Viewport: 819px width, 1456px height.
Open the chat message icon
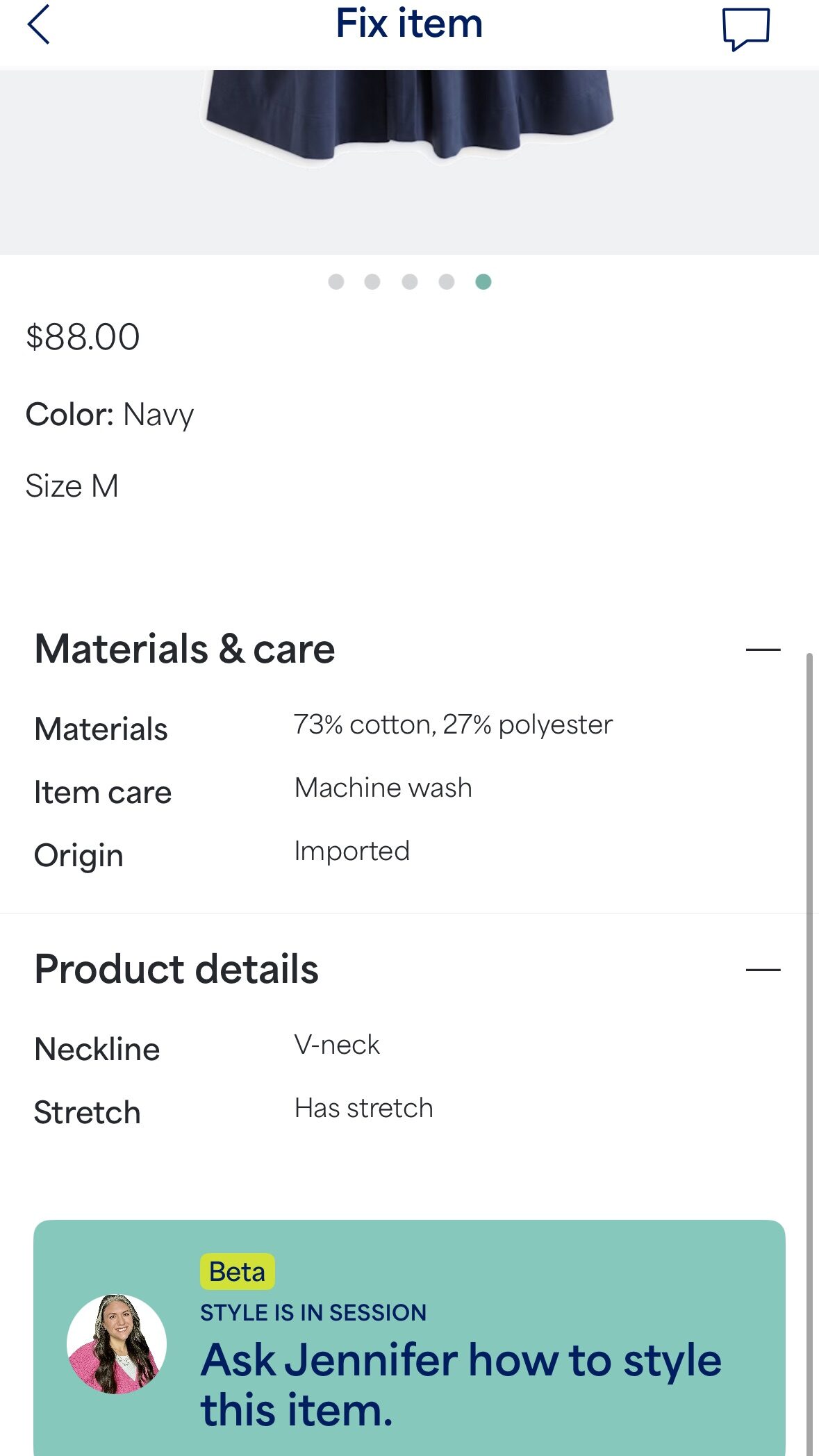[x=745, y=28]
